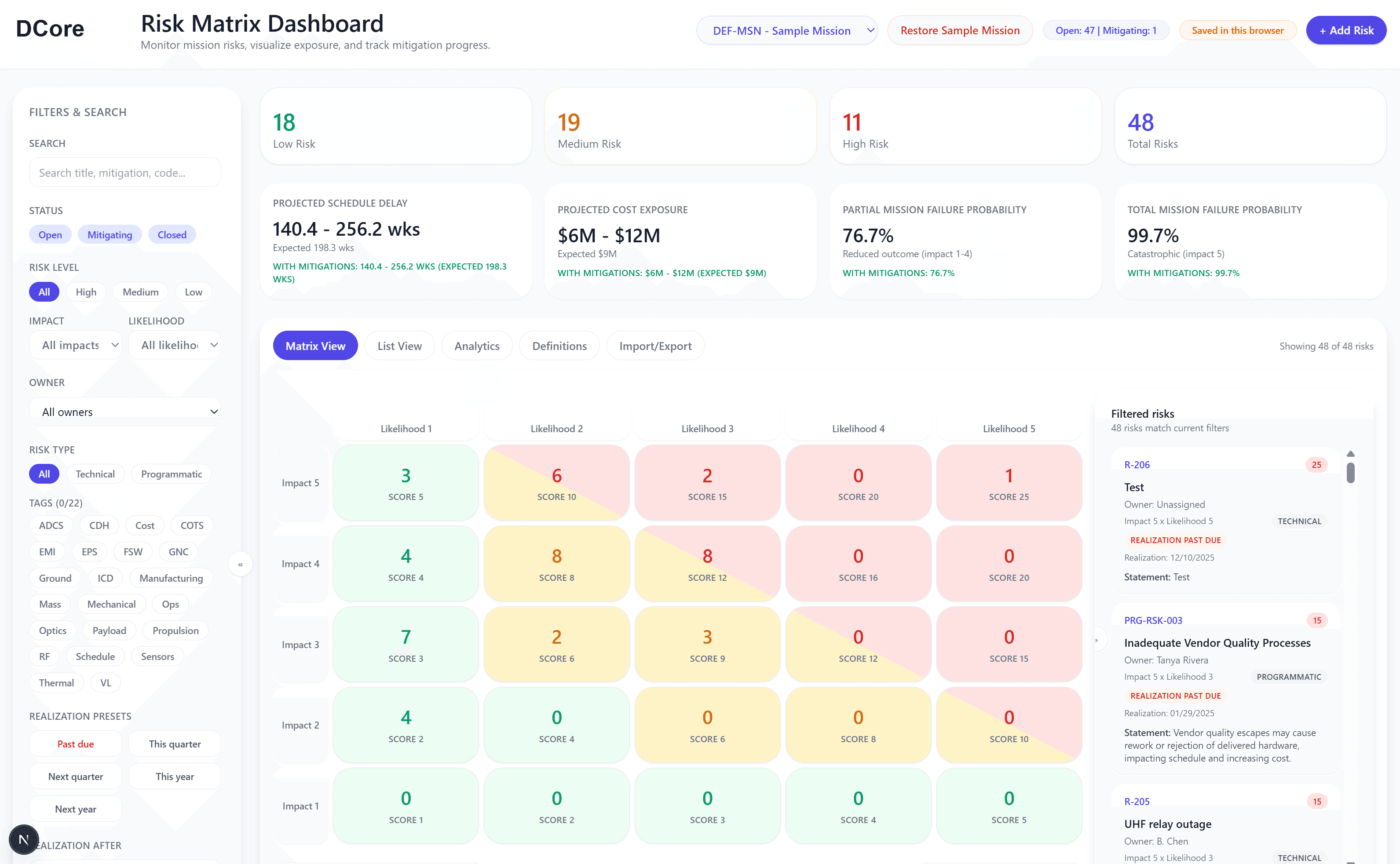Click the + Add Risk button
The width and height of the screenshot is (1400, 864).
[1346, 30]
